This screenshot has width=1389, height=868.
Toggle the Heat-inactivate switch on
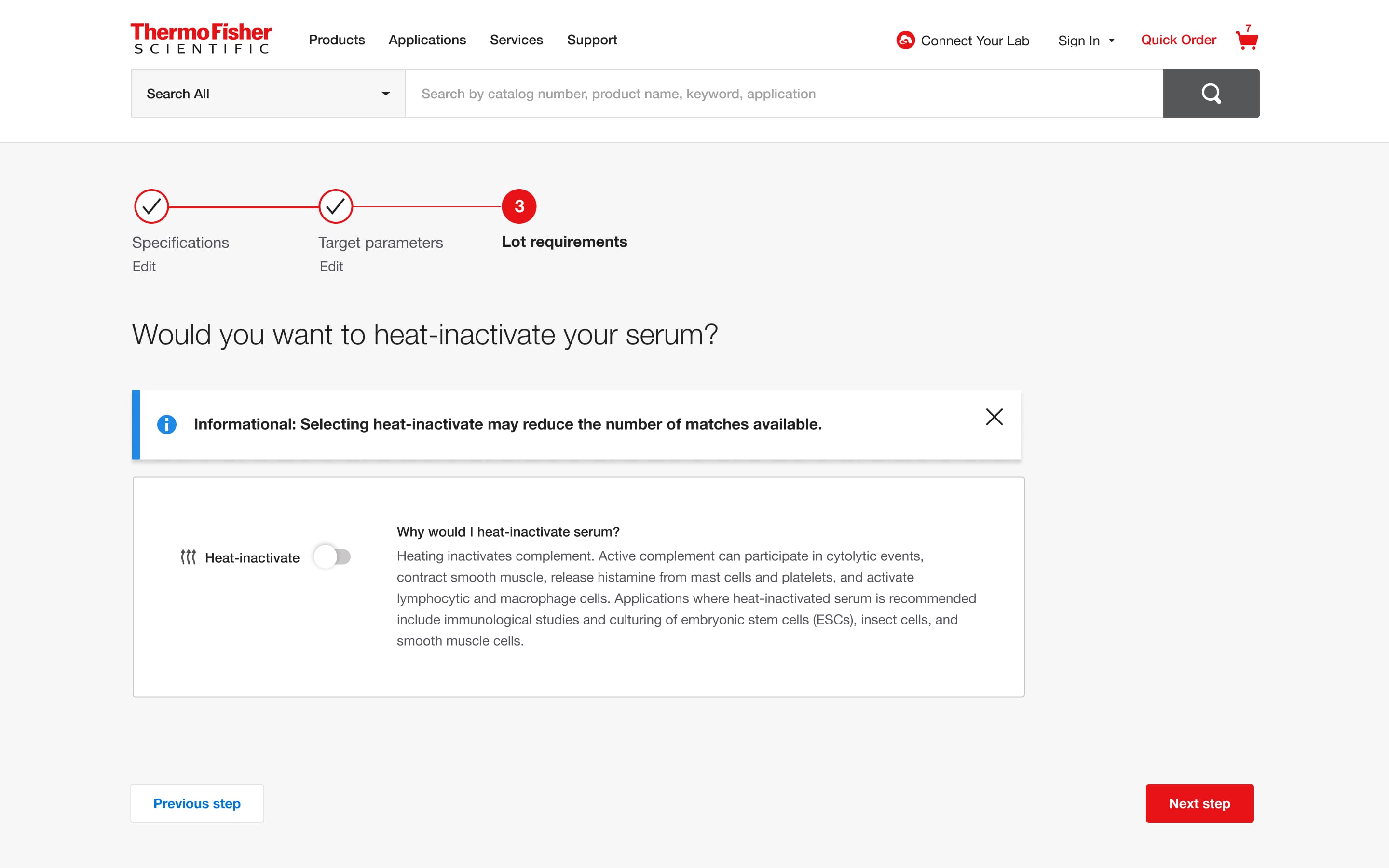[332, 557]
